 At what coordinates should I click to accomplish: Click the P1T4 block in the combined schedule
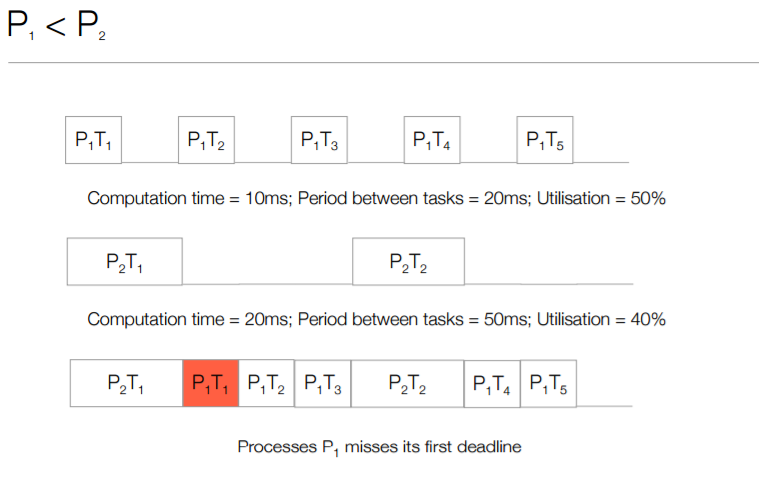pos(492,383)
